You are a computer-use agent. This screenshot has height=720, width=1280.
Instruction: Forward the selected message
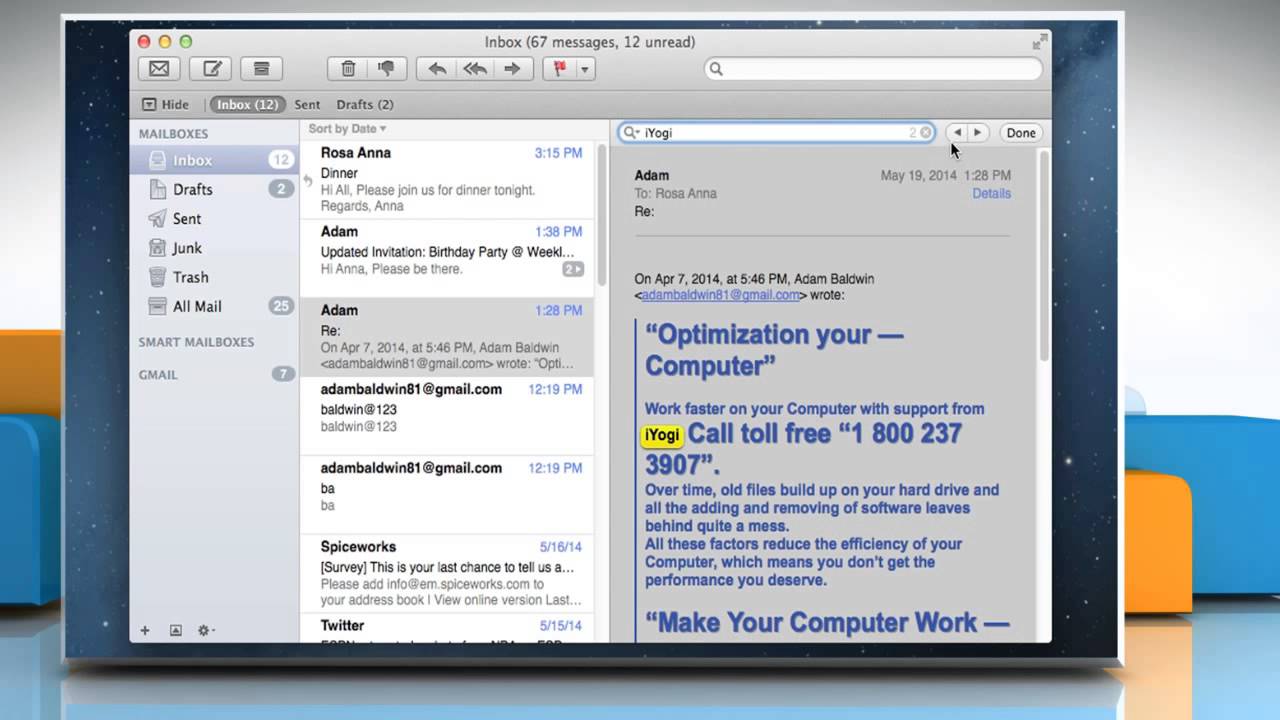(512, 68)
